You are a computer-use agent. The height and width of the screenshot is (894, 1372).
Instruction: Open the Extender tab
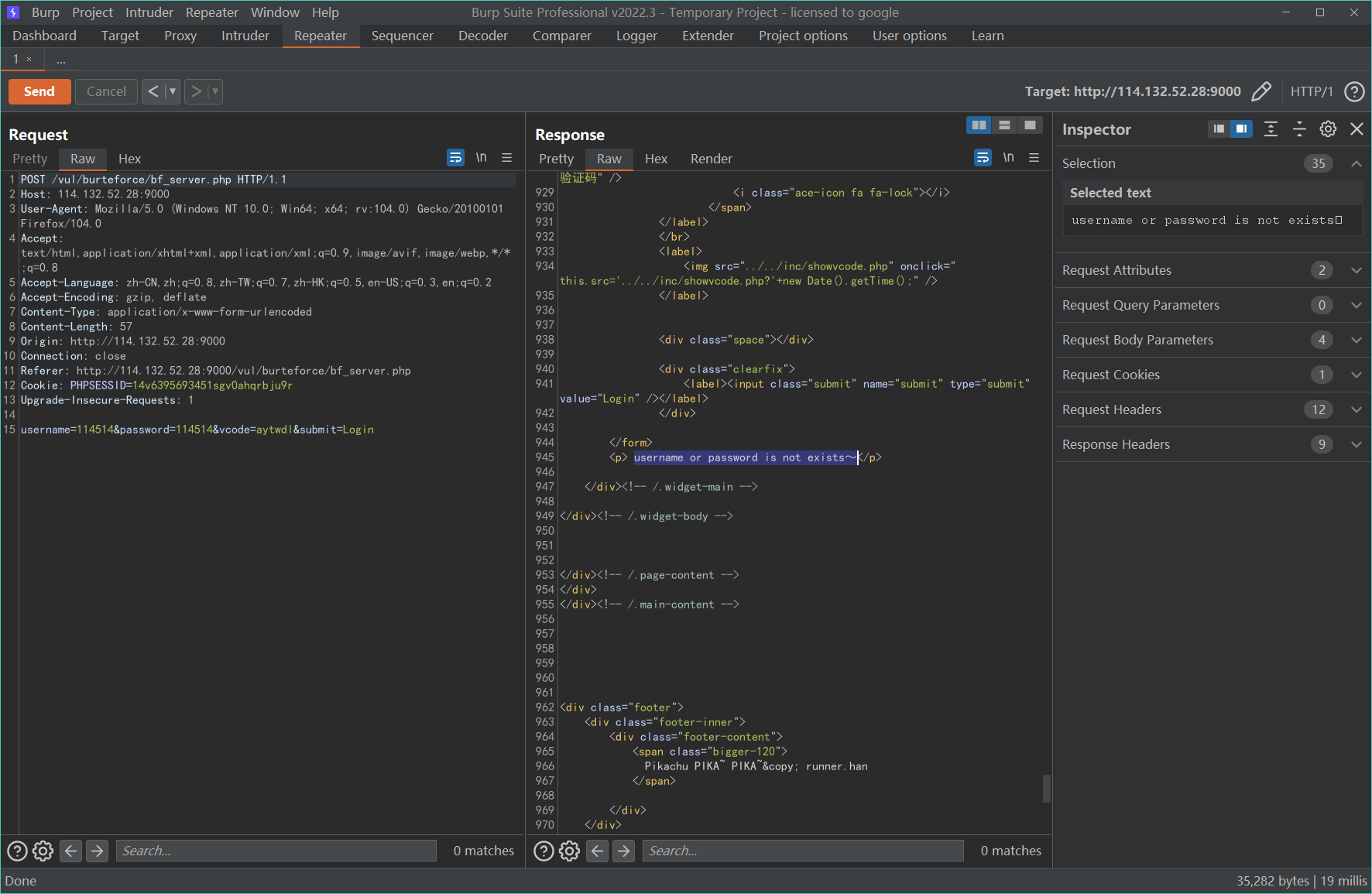(708, 36)
